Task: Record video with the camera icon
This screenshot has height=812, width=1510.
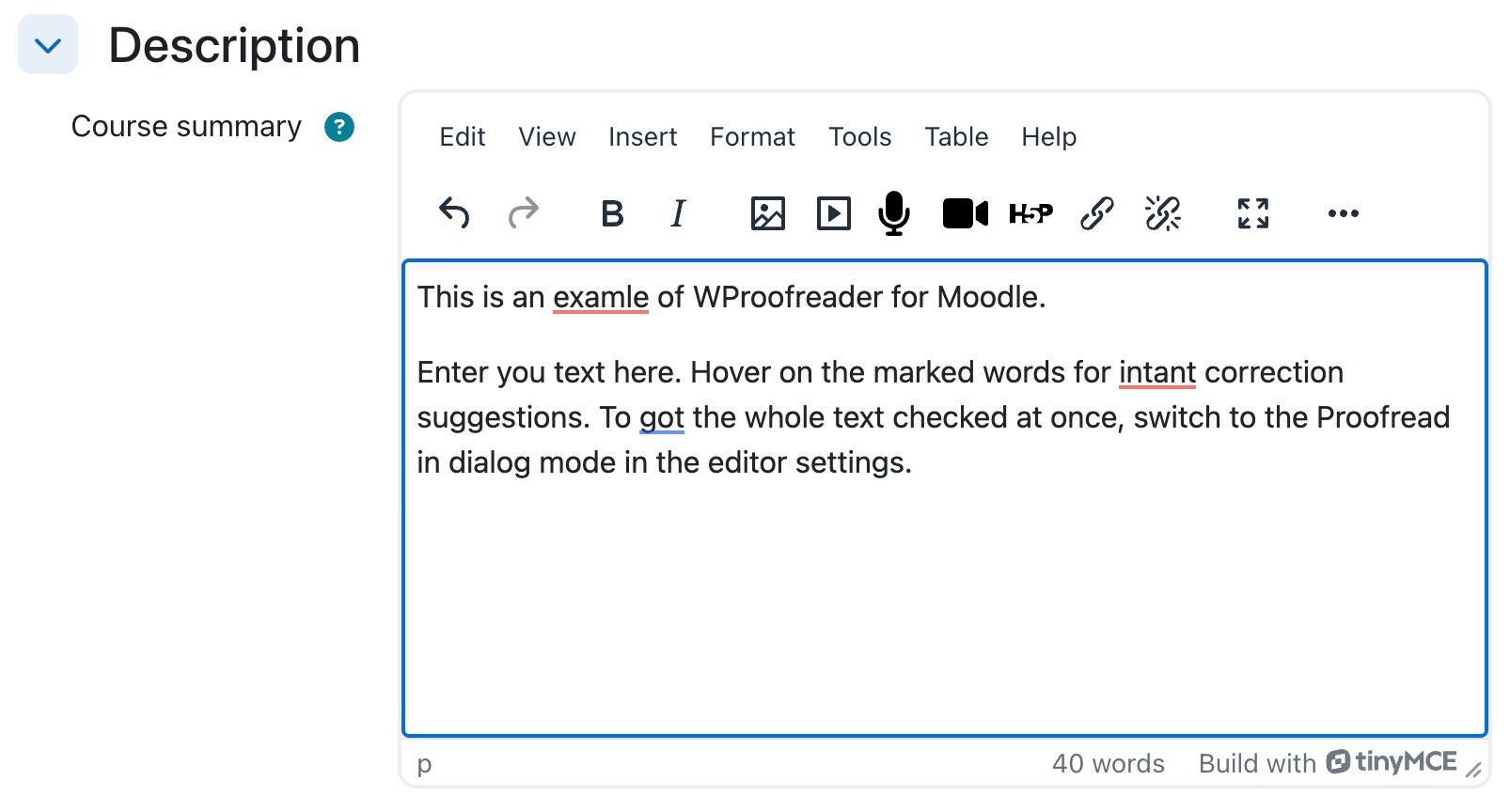Action: pos(966,213)
